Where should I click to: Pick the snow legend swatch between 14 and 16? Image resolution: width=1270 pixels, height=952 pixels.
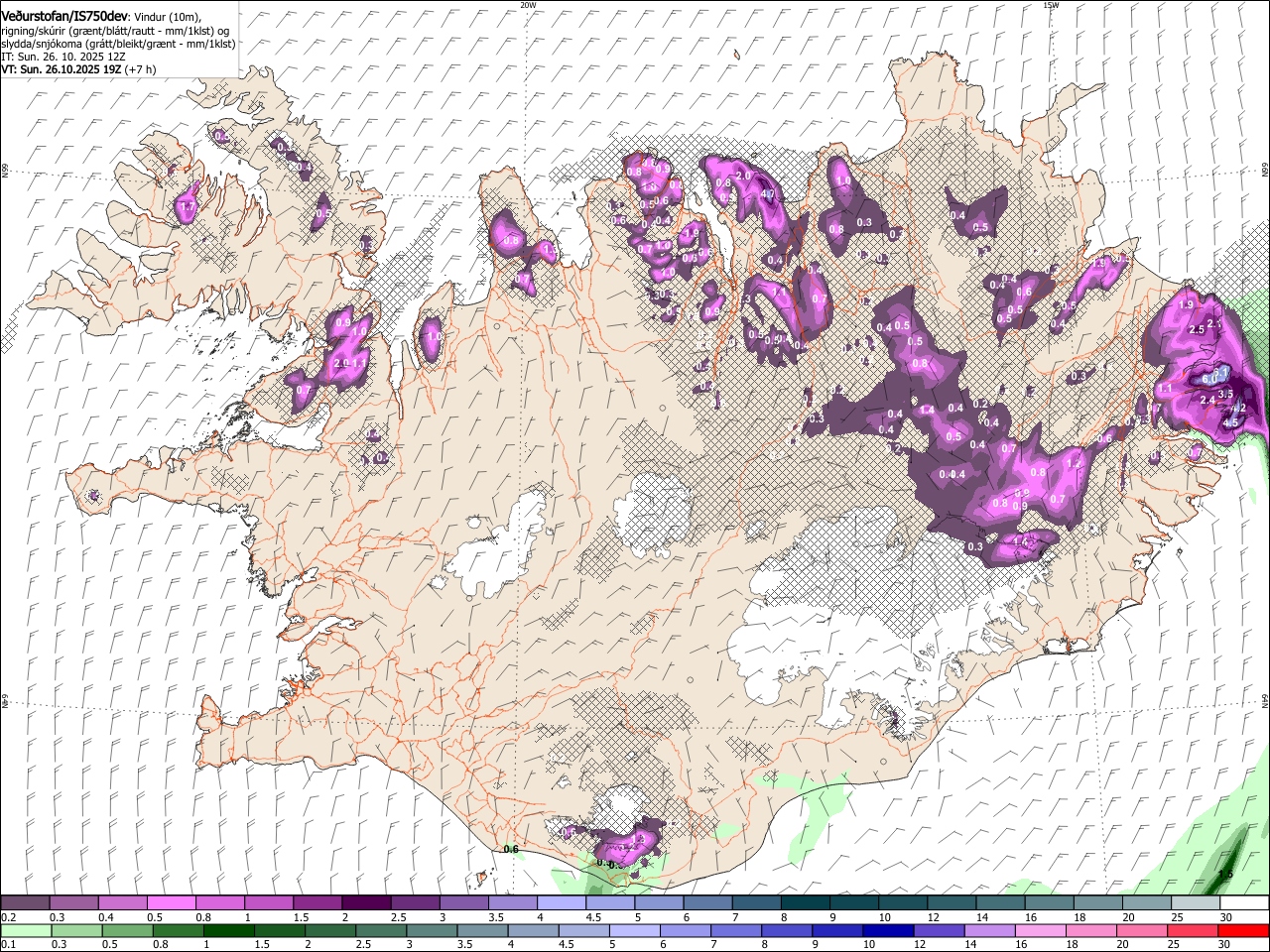pyautogui.click(x=1000, y=903)
